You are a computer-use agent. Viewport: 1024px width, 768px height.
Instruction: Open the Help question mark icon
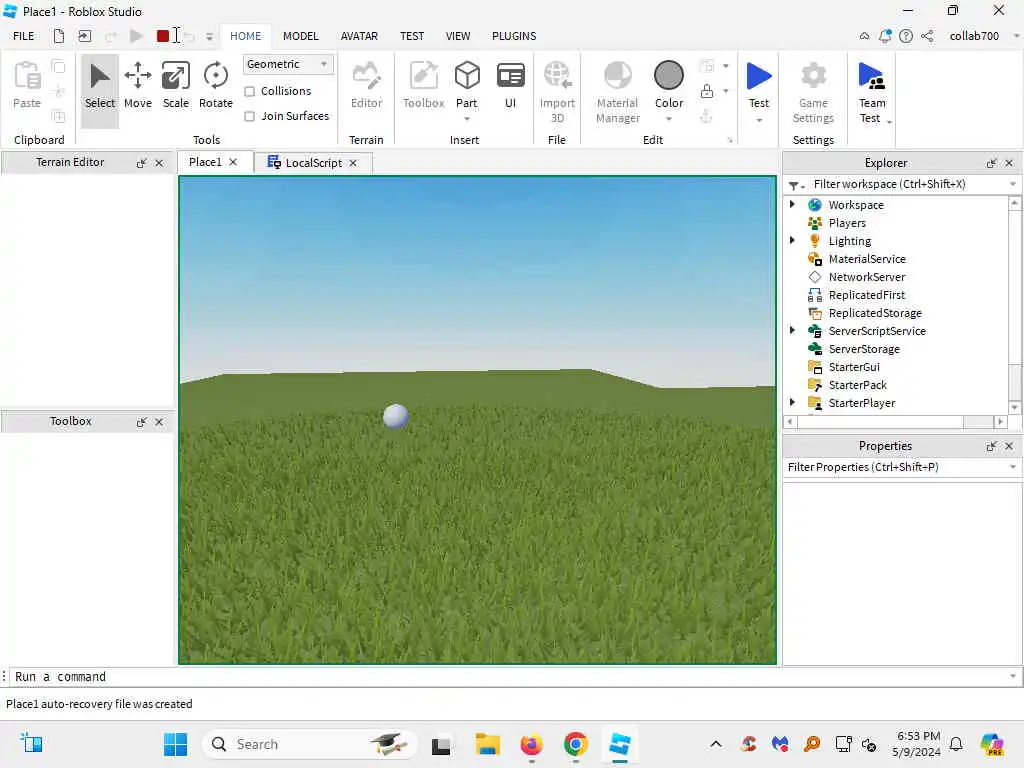click(x=906, y=36)
